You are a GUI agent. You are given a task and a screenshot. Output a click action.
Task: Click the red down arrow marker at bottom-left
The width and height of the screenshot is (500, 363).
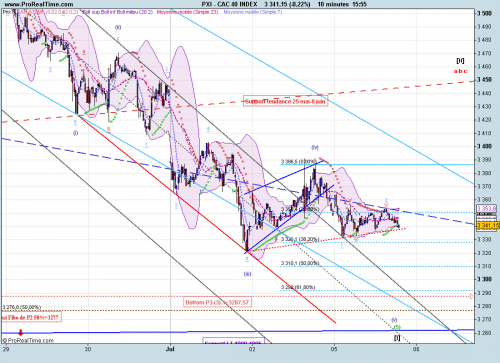point(21,332)
